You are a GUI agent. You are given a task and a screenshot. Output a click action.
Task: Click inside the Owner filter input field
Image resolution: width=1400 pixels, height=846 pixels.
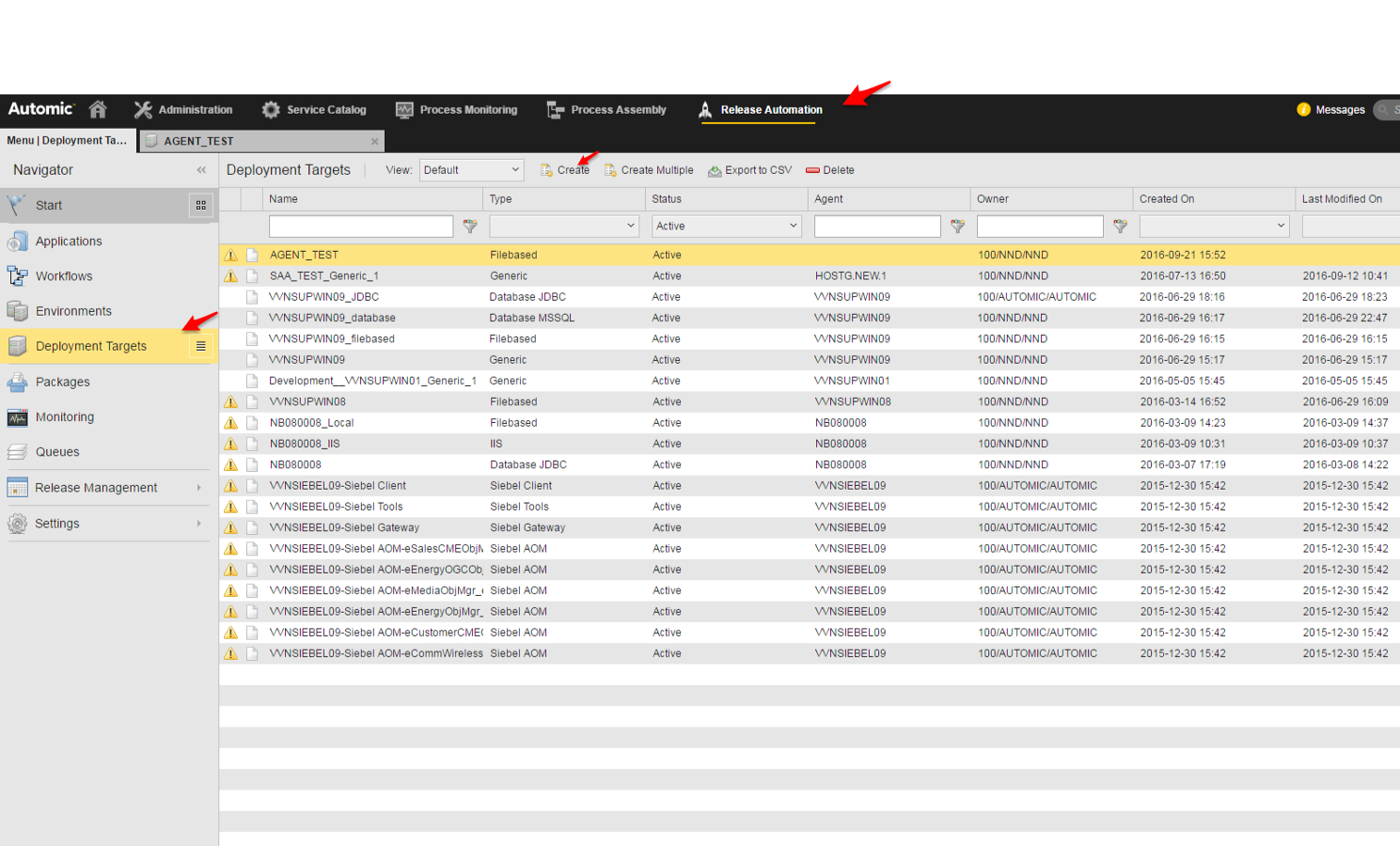click(1040, 226)
